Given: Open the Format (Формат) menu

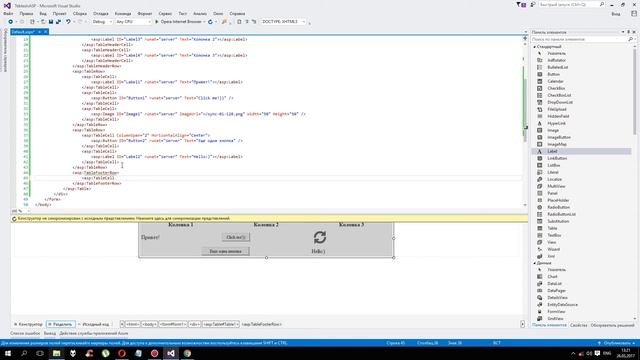Looking at the screenshot, I should (144, 13).
